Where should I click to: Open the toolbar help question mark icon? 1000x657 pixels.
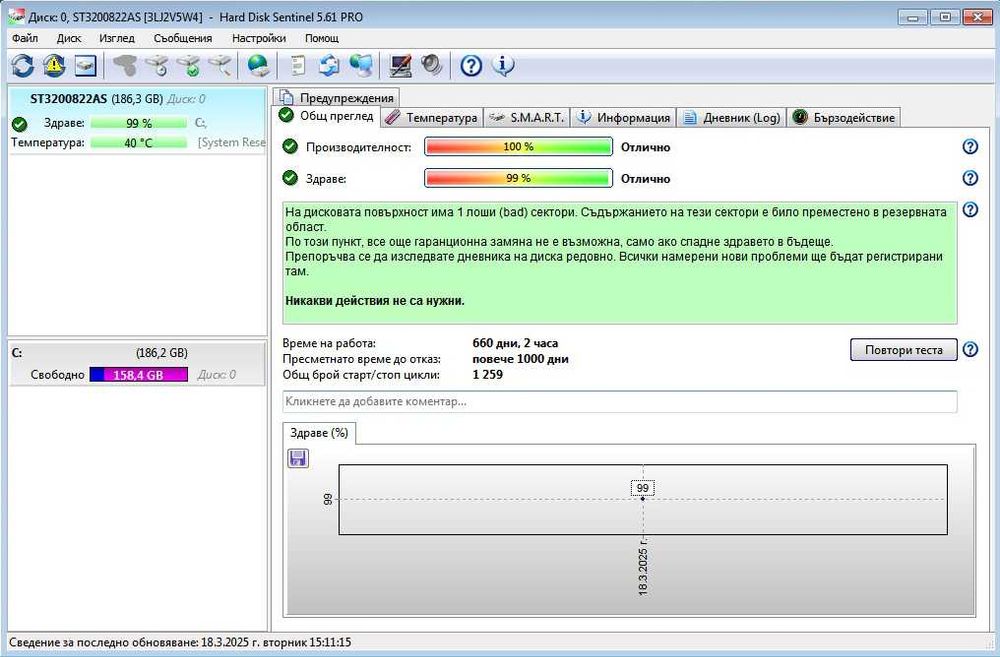tap(471, 65)
